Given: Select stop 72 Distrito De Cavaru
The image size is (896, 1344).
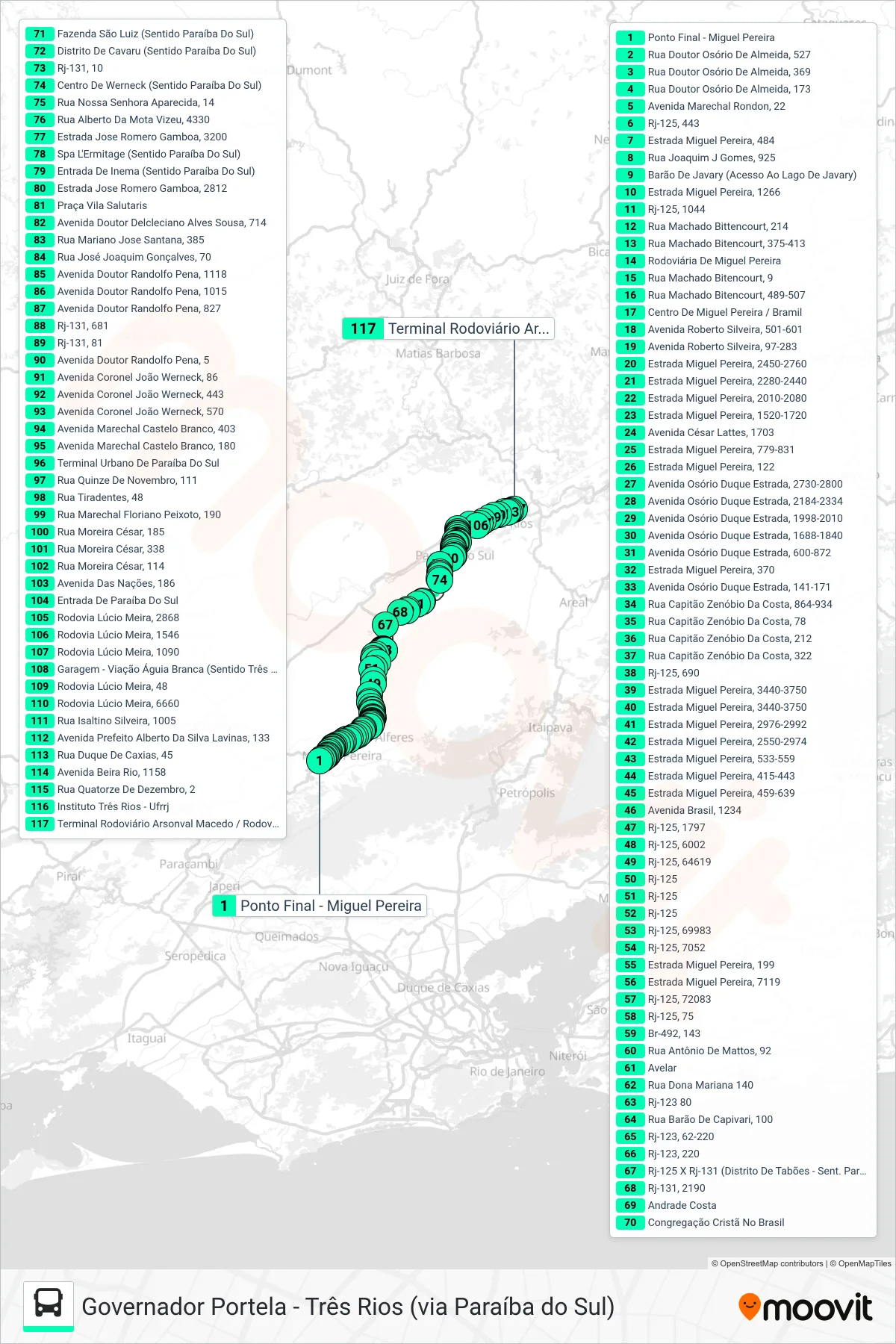Looking at the screenshot, I should coord(152,51).
